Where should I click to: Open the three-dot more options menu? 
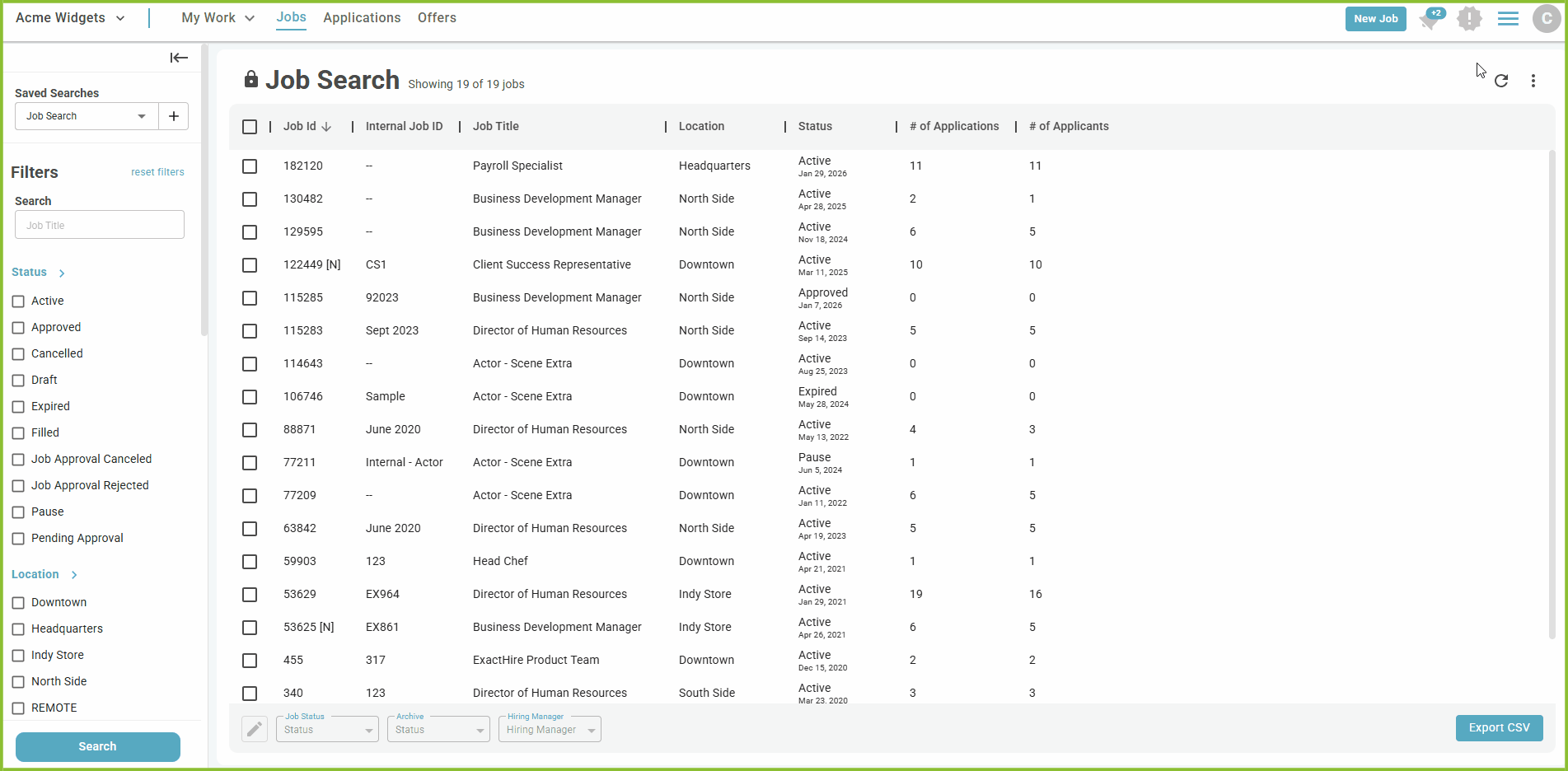1533,81
